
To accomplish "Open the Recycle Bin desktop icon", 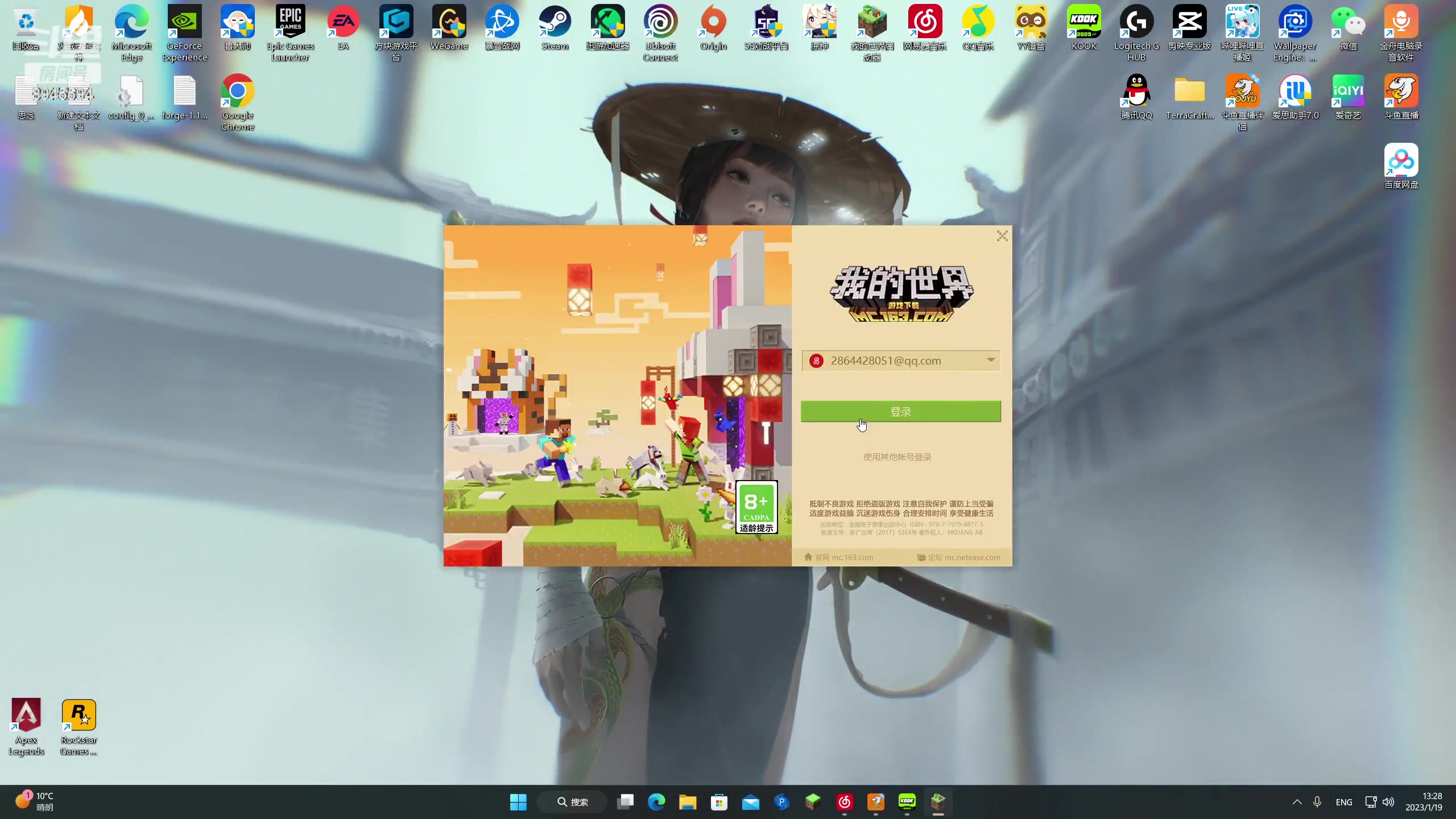I will pyautogui.click(x=26, y=28).
